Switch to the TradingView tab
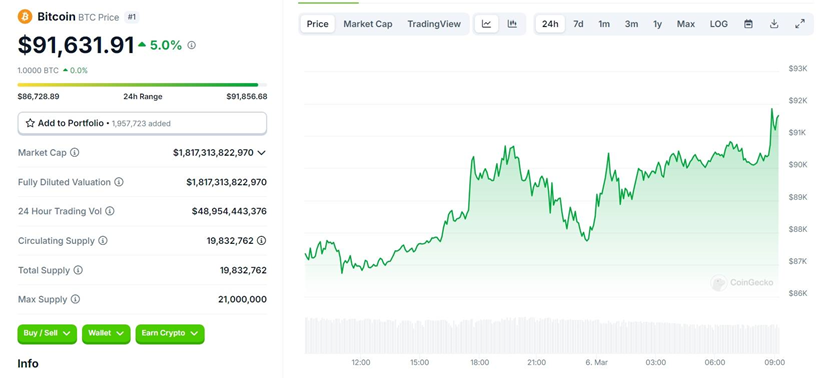The image size is (816, 378). pyautogui.click(x=434, y=24)
